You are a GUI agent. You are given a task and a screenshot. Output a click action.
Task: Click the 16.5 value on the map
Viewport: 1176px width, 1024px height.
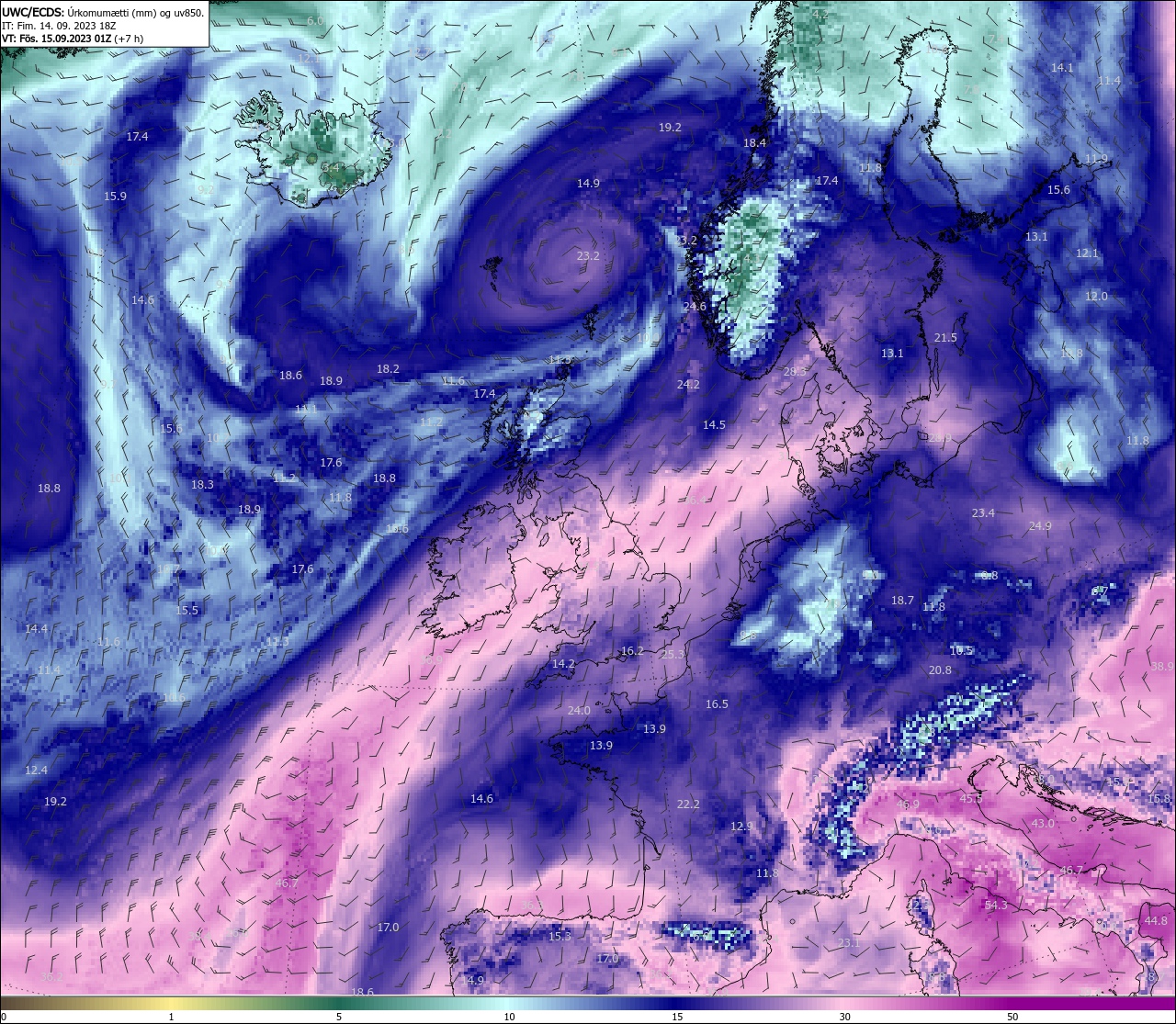tap(717, 703)
